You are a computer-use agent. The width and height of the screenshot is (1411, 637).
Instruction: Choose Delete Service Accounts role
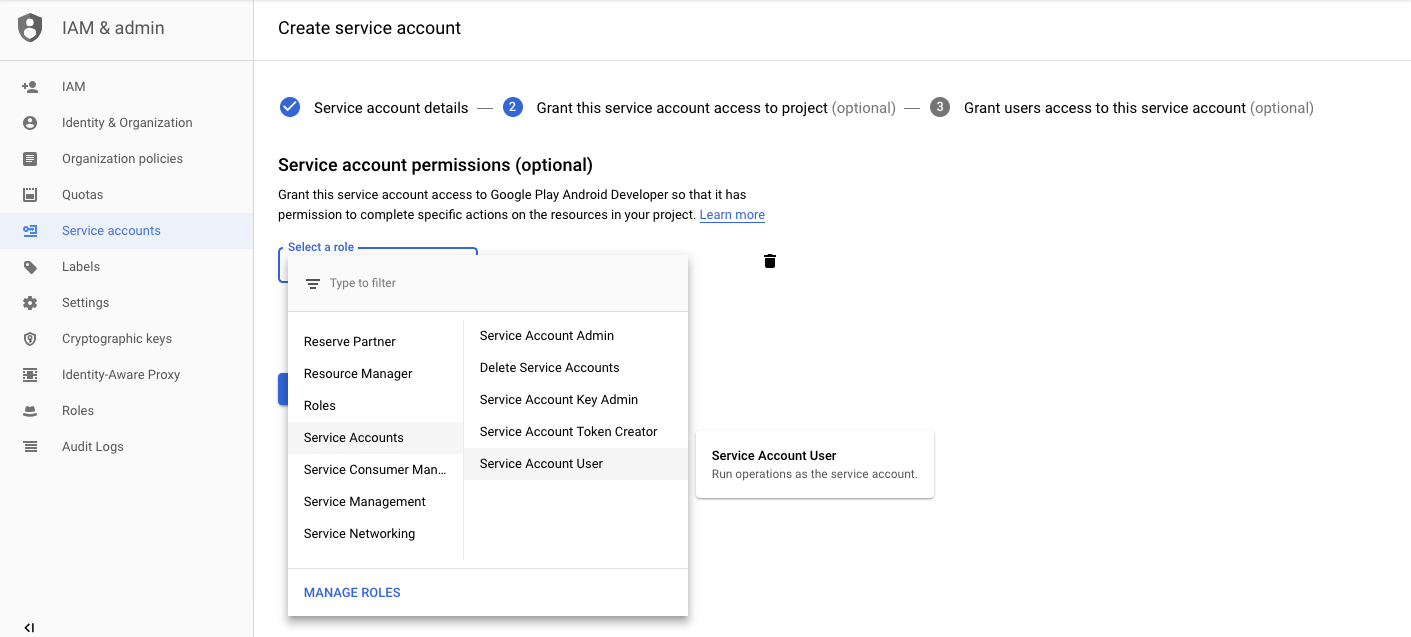(x=576, y=368)
